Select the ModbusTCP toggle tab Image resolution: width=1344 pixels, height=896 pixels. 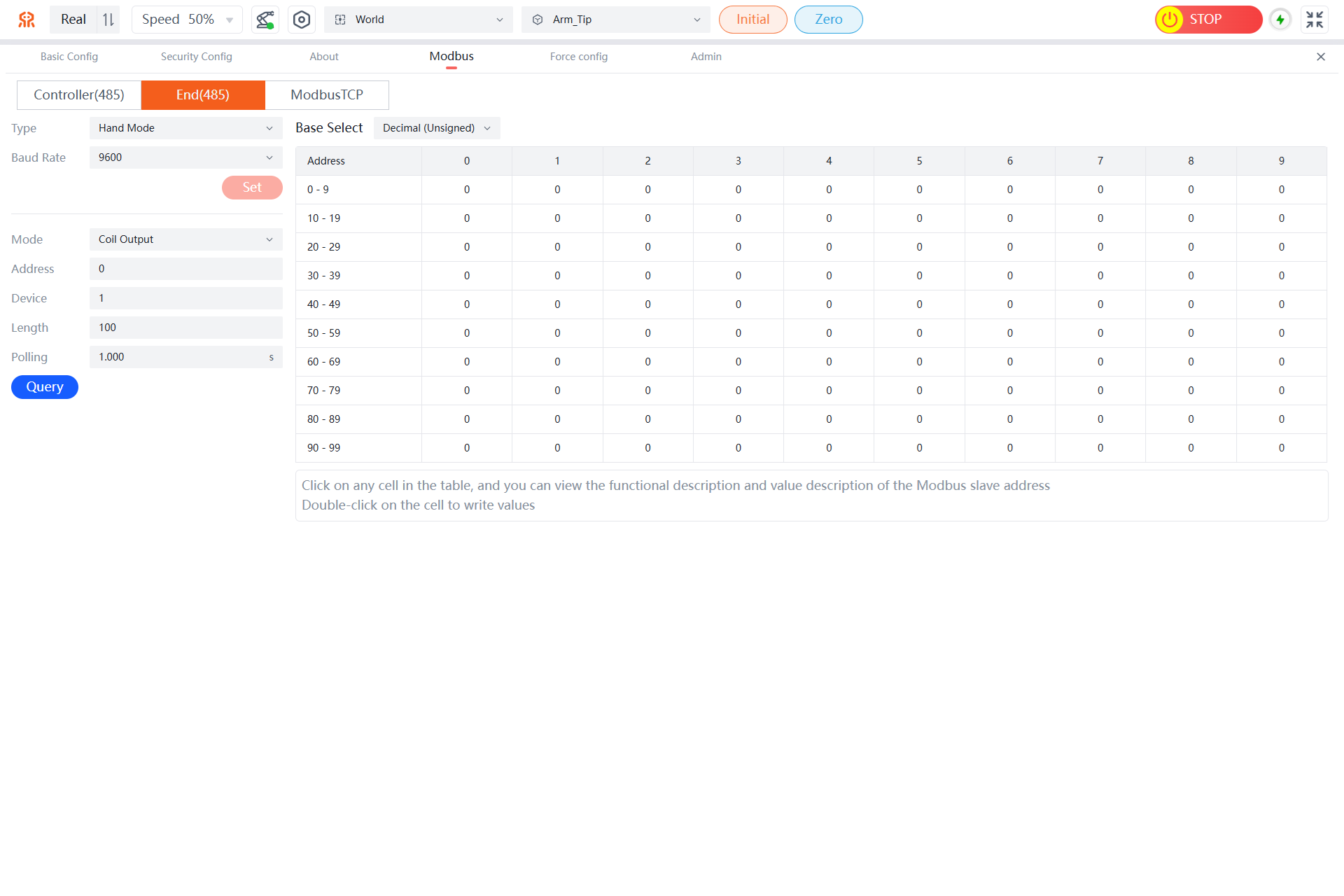pyautogui.click(x=327, y=95)
